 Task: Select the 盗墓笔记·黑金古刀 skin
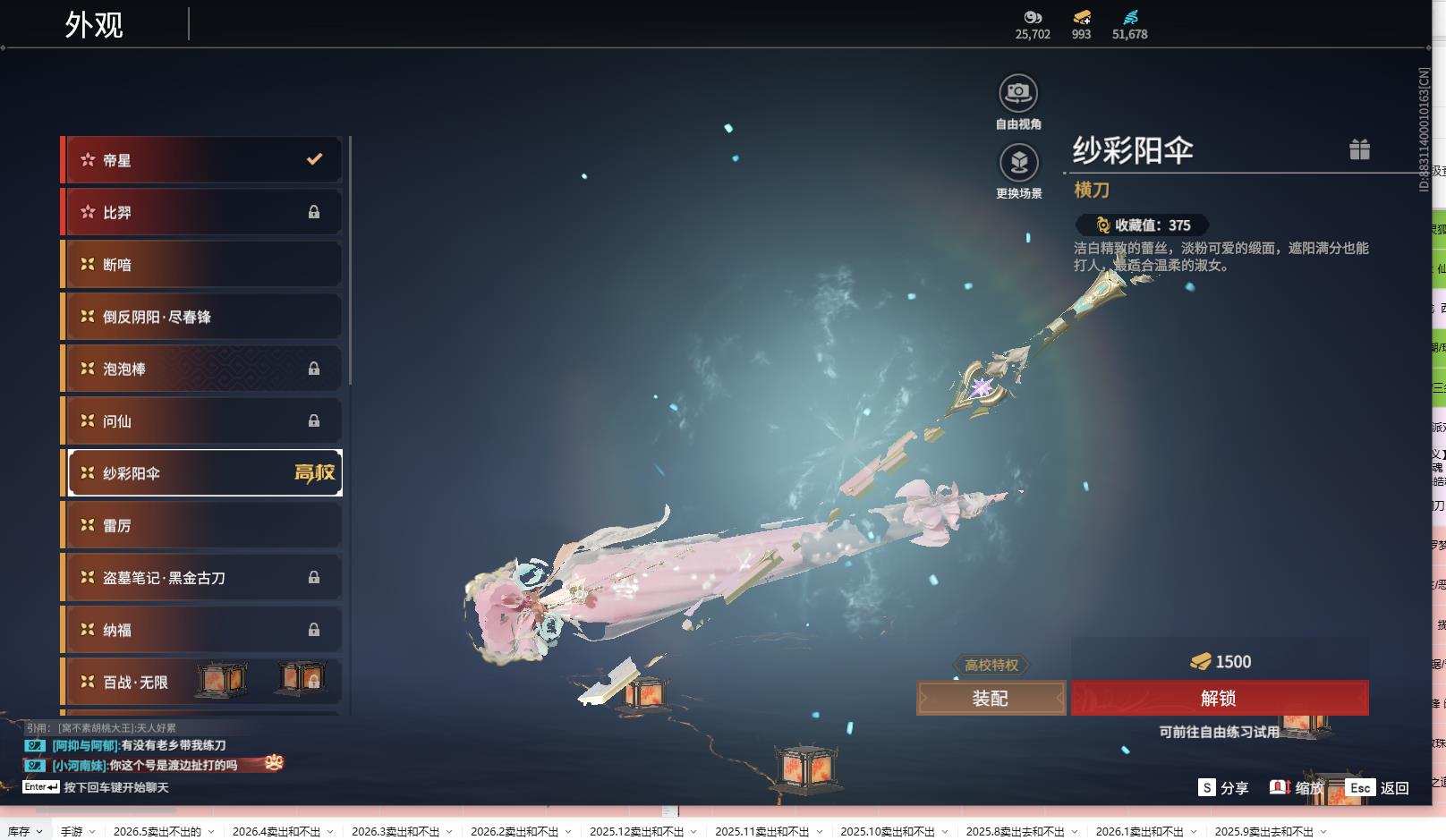pyautogui.click(x=201, y=578)
